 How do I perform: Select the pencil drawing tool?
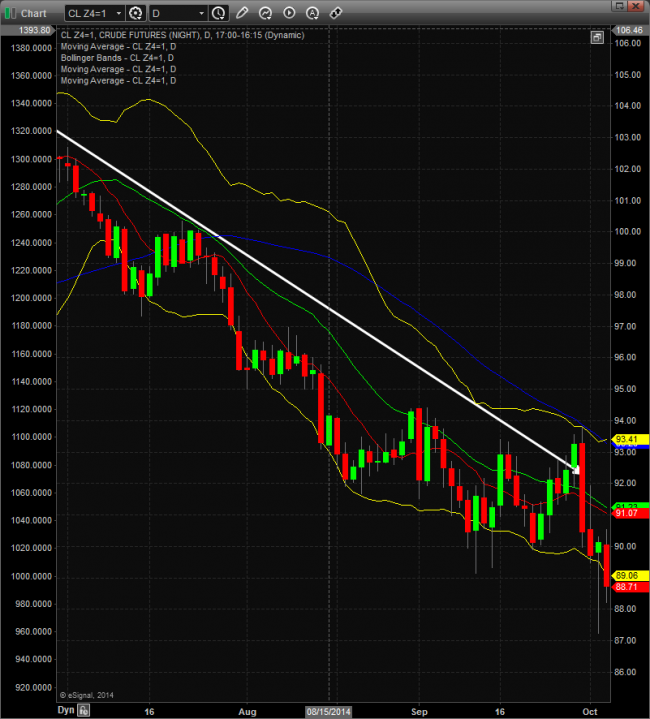coord(242,13)
